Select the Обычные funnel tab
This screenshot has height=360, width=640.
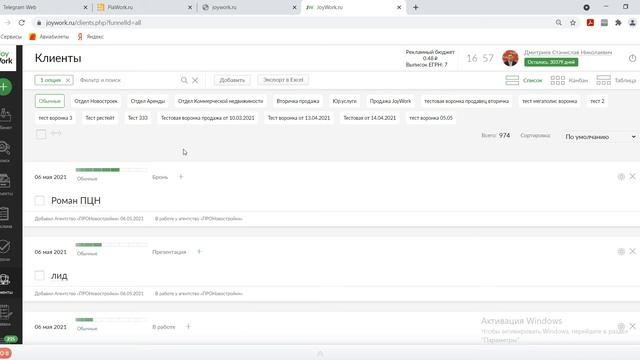[x=50, y=101]
